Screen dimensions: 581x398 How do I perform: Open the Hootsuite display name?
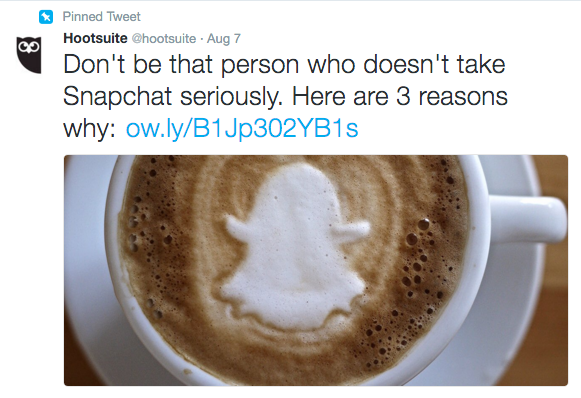tap(95, 38)
